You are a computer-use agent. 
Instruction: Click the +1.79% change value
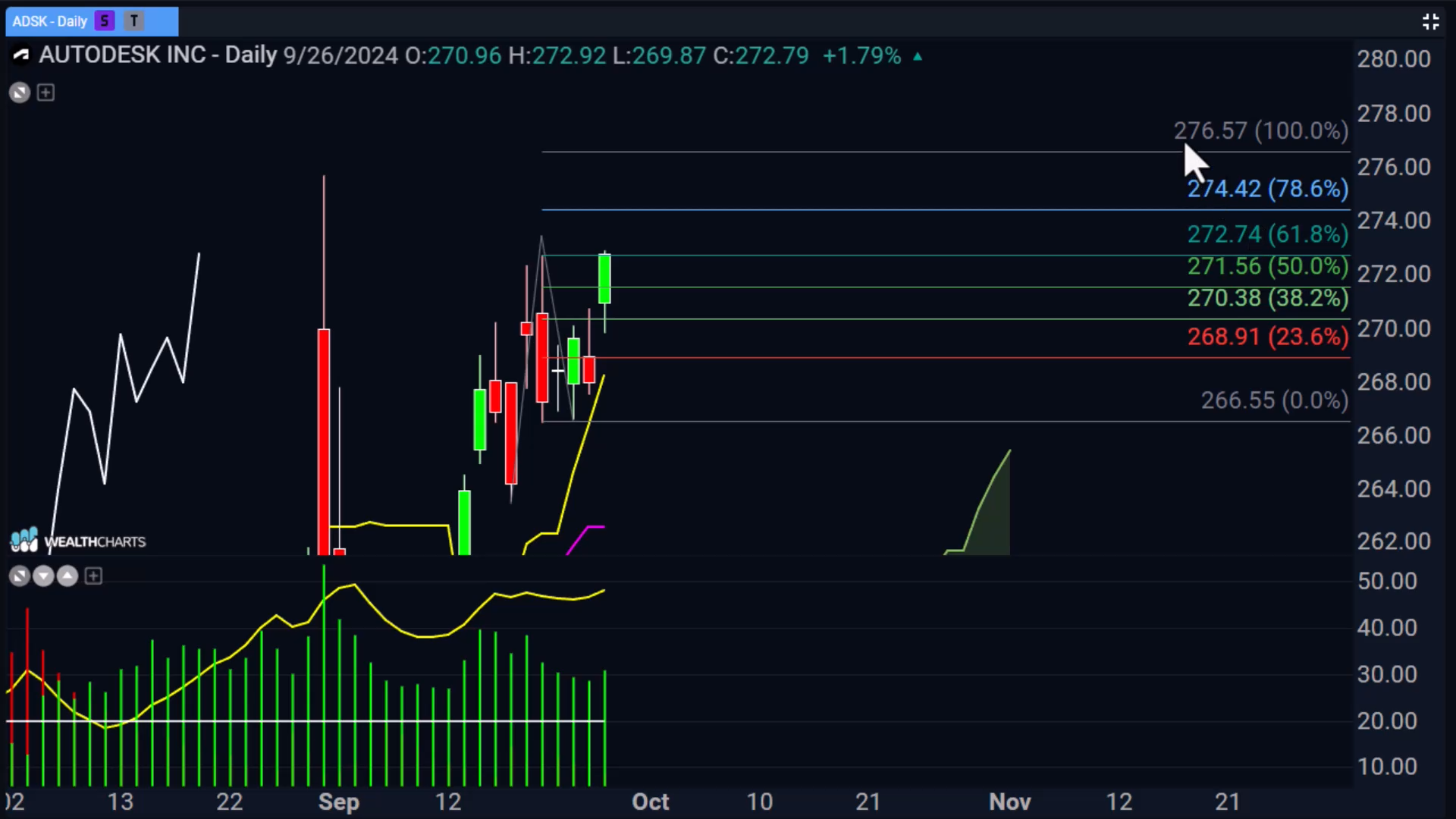(862, 55)
